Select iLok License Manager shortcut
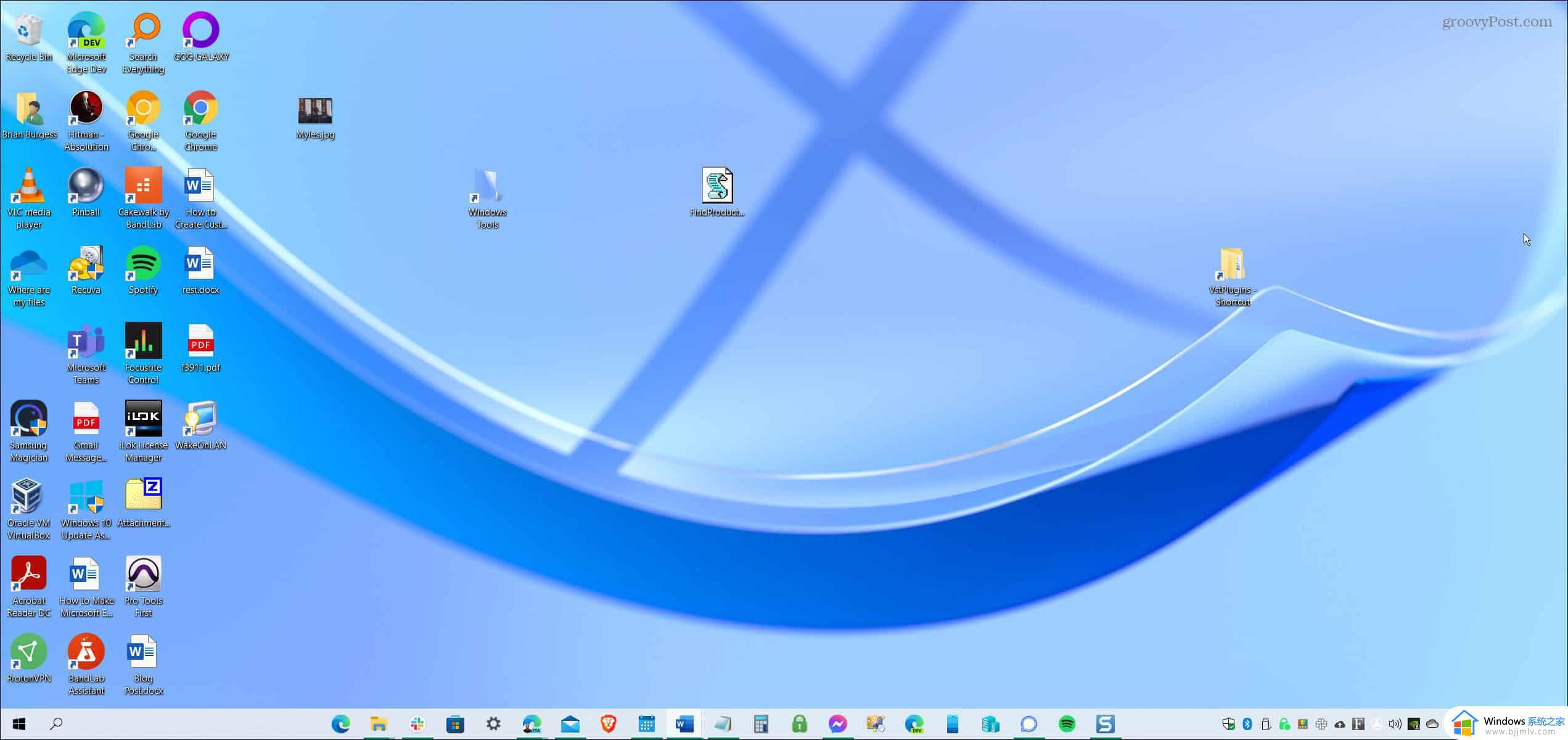 [144, 432]
